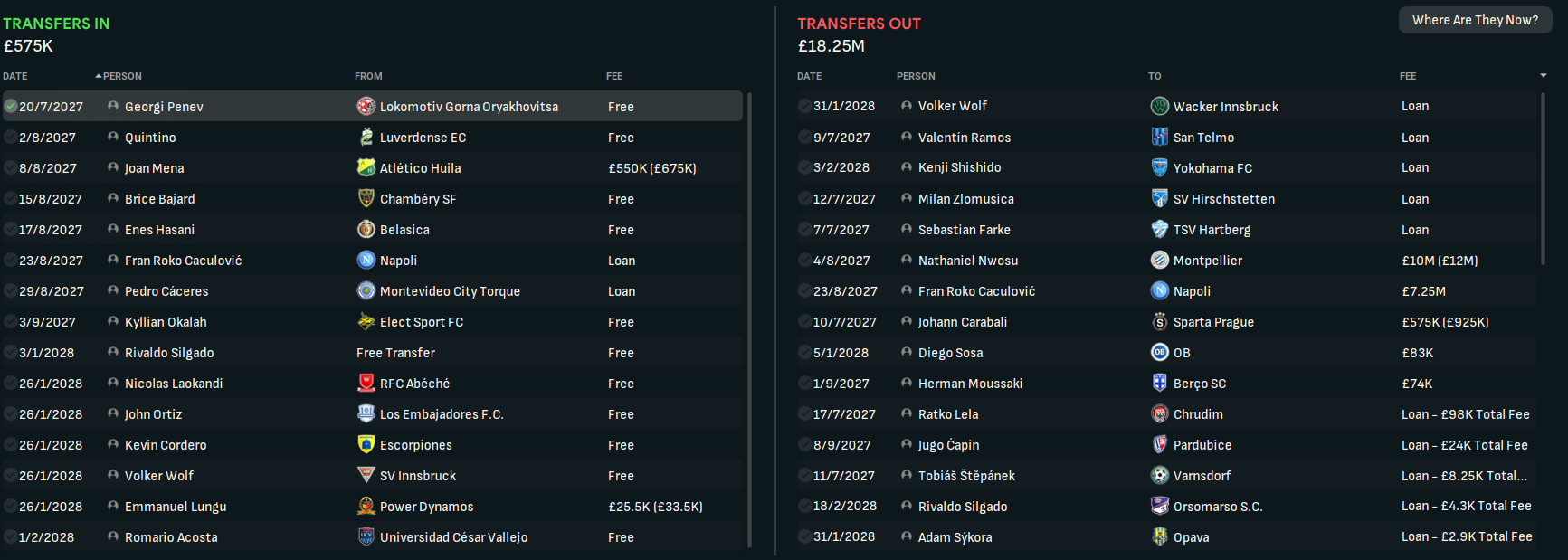Click the Transfers In list scrollbar
The height and width of the screenshot is (560, 1568).
point(749,320)
